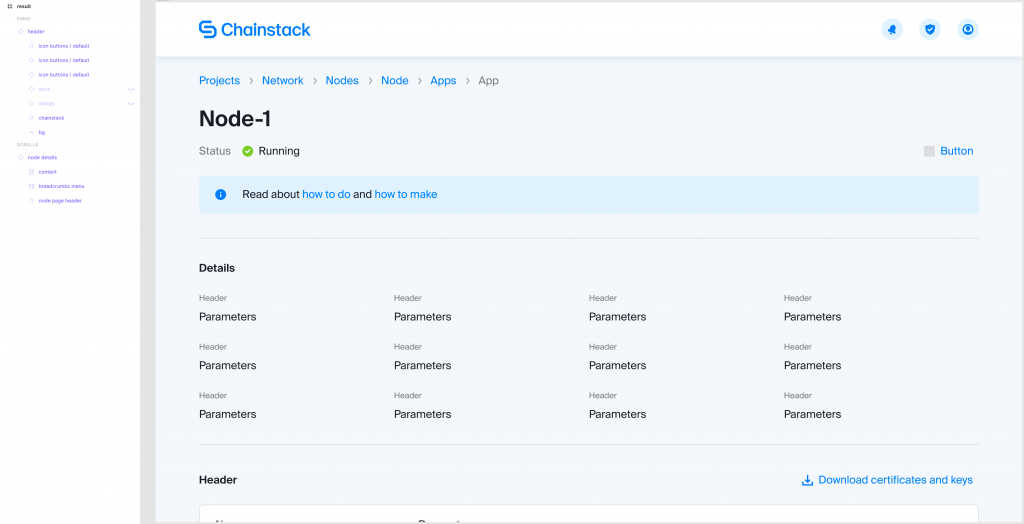The image size is (1024, 524).
Task: Click the blue Button link next to status
Action: coord(957,151)
